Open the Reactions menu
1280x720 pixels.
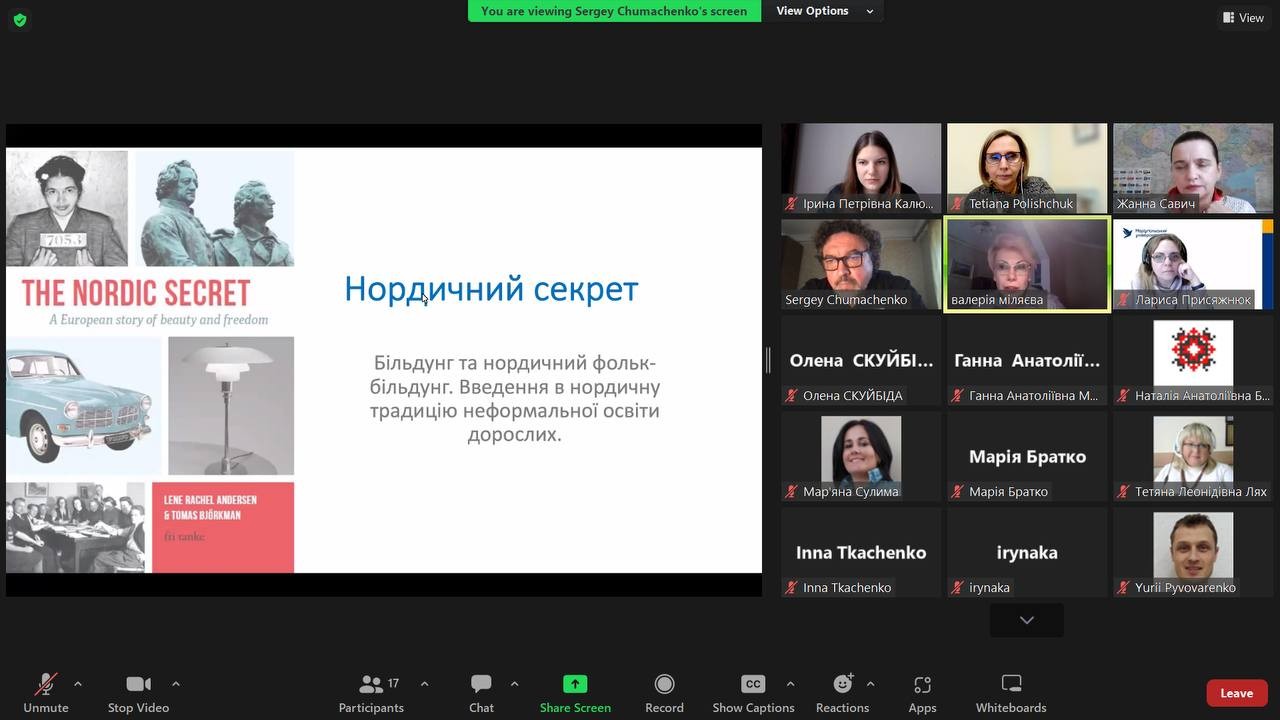(842, 693)
